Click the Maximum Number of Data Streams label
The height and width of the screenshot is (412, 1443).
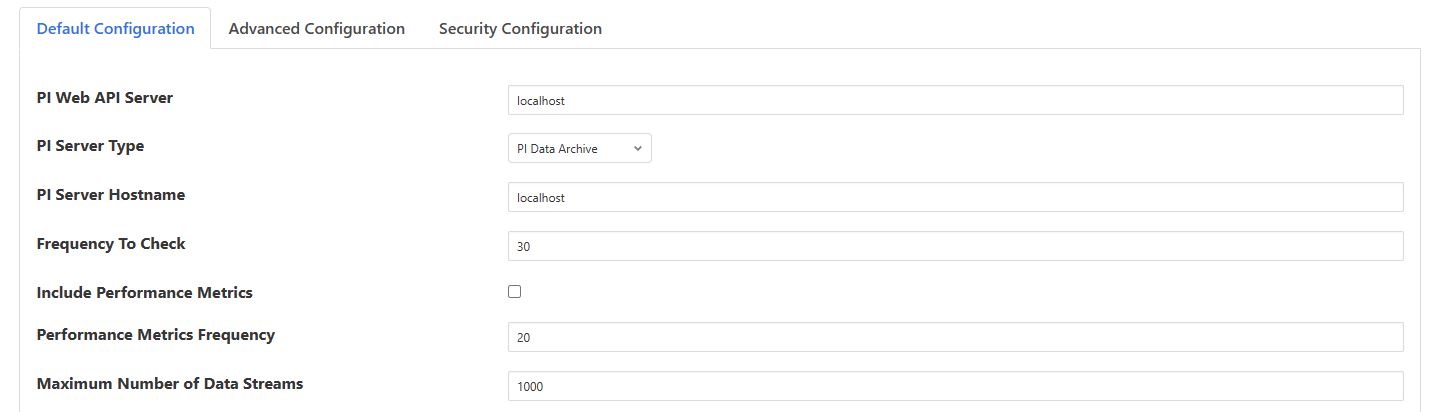click(x=169, y=383)
